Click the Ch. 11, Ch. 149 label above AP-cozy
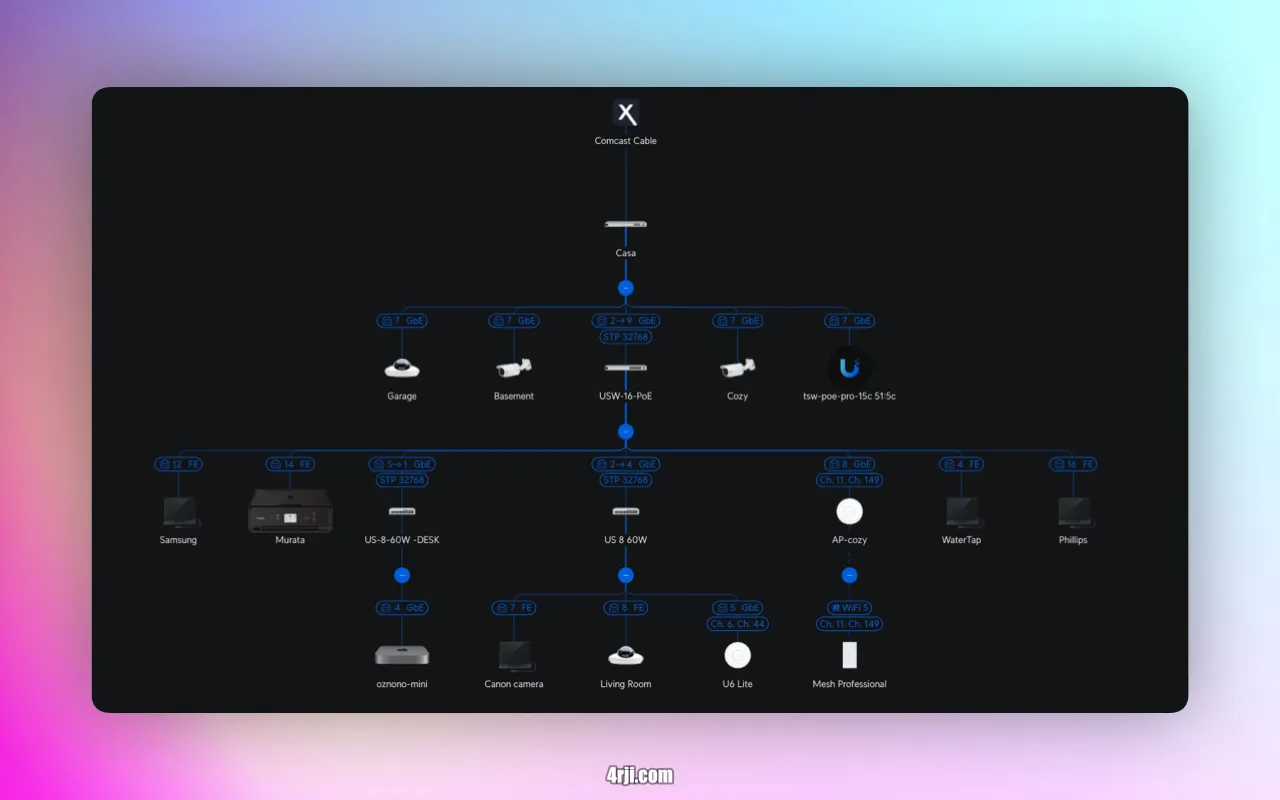Screen dimensions: 1280x800 848,480
